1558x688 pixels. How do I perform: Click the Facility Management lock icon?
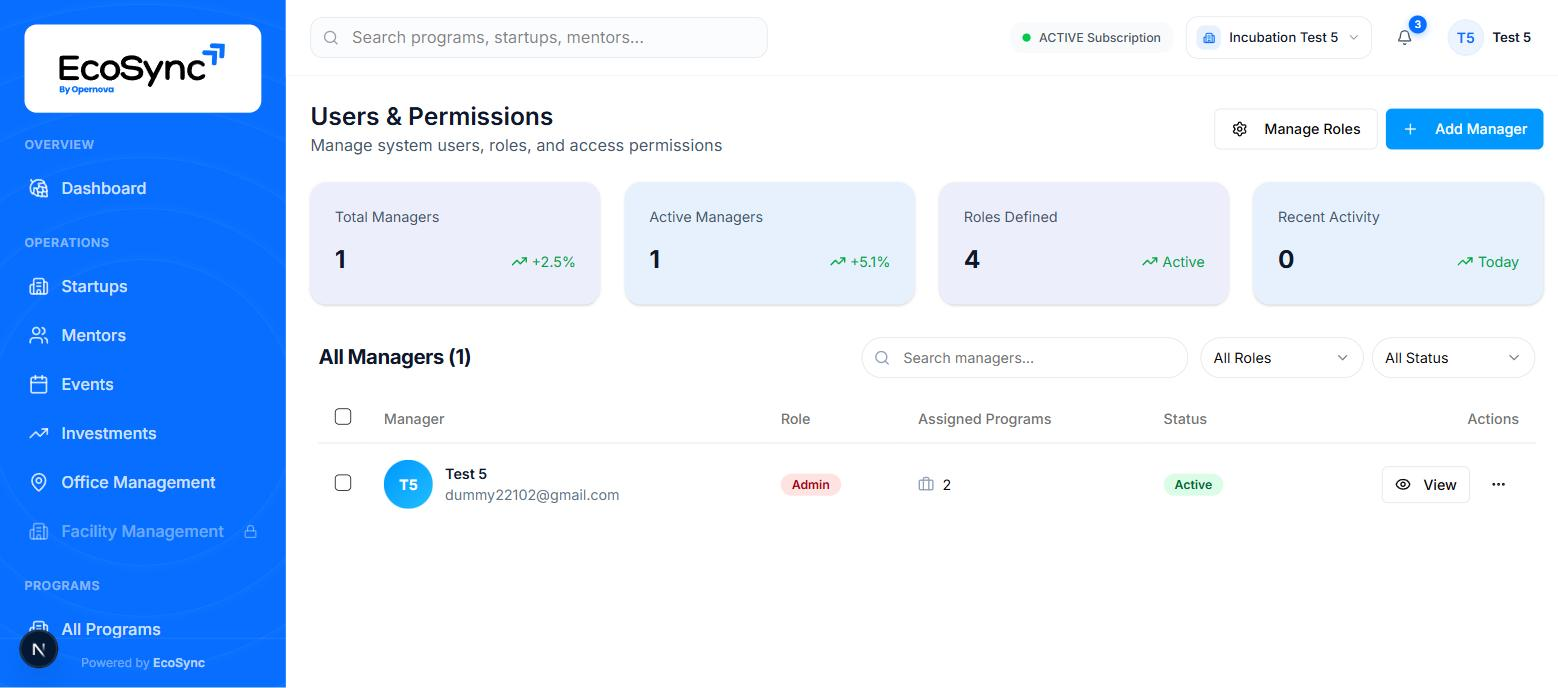pyautogui.click(x=251, y=531)
